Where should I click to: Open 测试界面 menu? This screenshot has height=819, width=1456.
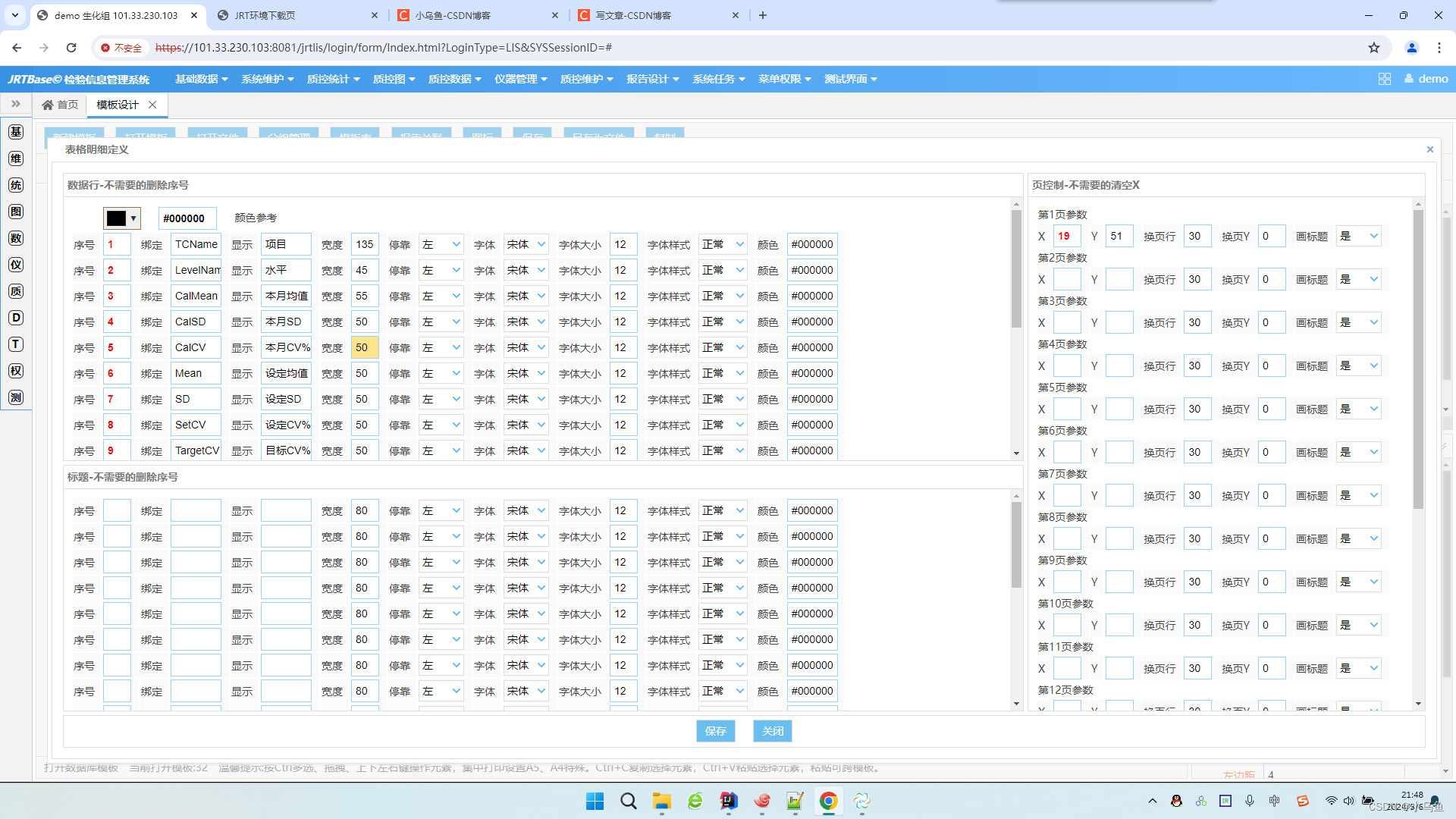coord(850,79)
